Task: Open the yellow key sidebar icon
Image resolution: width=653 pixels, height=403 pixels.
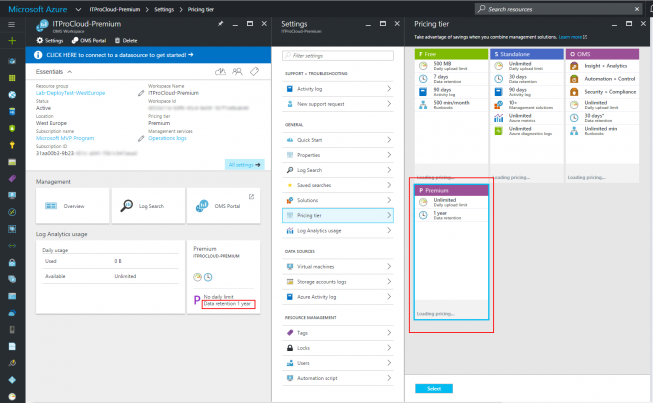Action: click(x=12, y=145)
